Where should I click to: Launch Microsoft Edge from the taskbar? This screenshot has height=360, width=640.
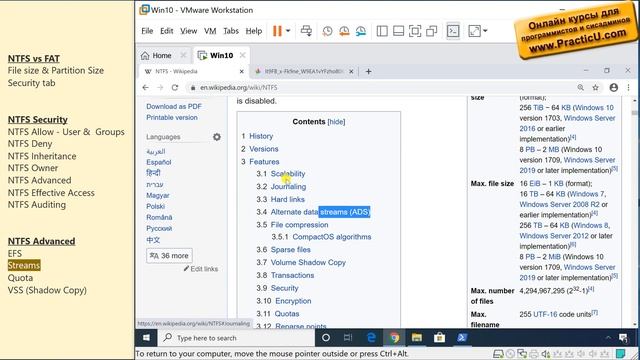[x=371, y=338]
